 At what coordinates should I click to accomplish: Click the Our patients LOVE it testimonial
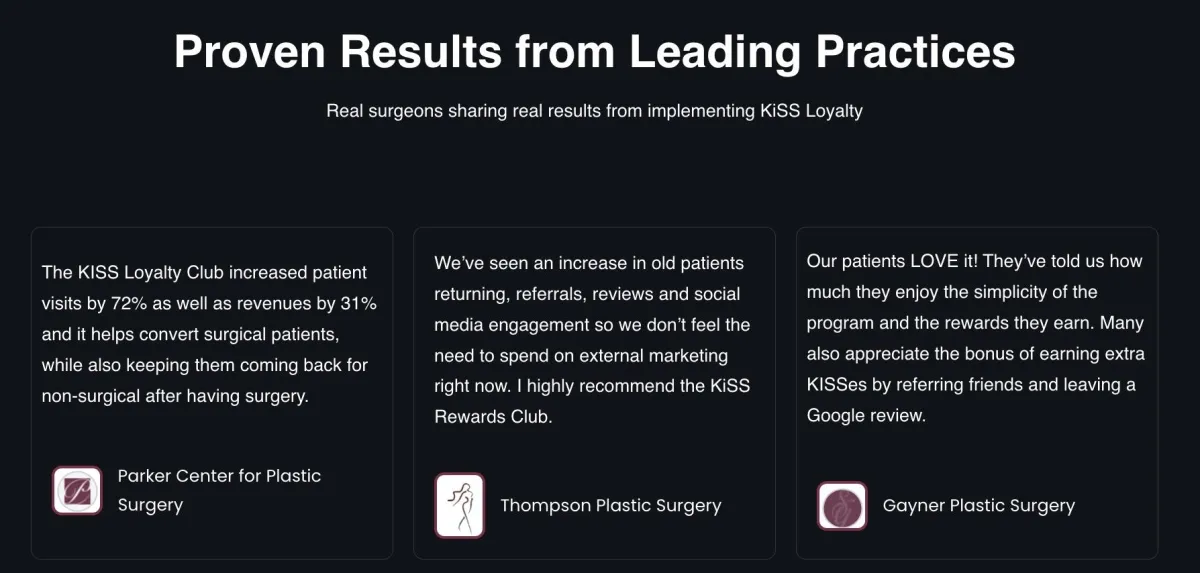976,338
